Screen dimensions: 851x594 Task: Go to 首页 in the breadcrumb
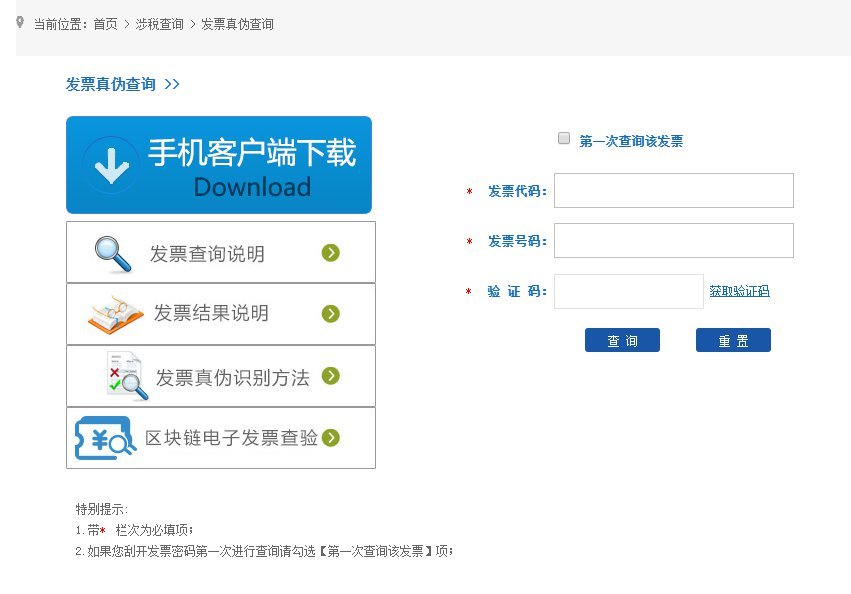[105, 24]
